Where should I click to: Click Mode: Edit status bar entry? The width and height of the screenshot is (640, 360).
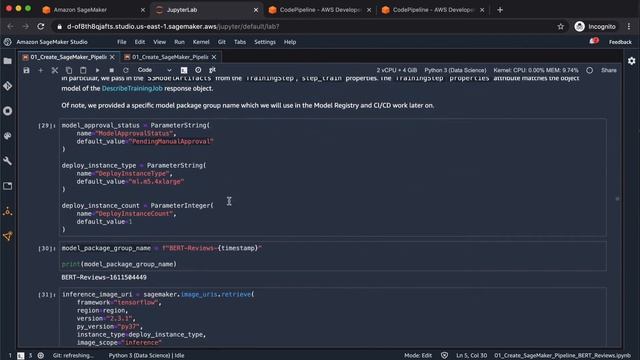tap(418, 356)
